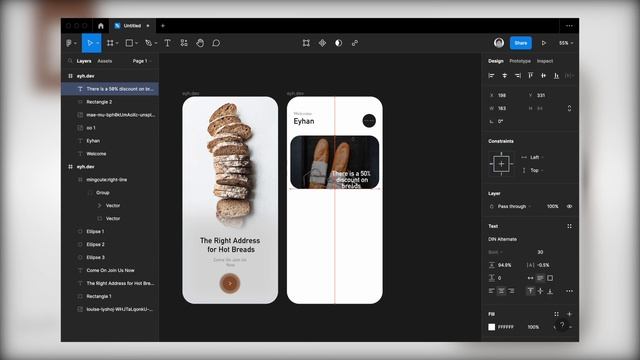Screen dimensions: 640x360
Task: Switch to the Inspect tab
Action: tap(545, 61)
